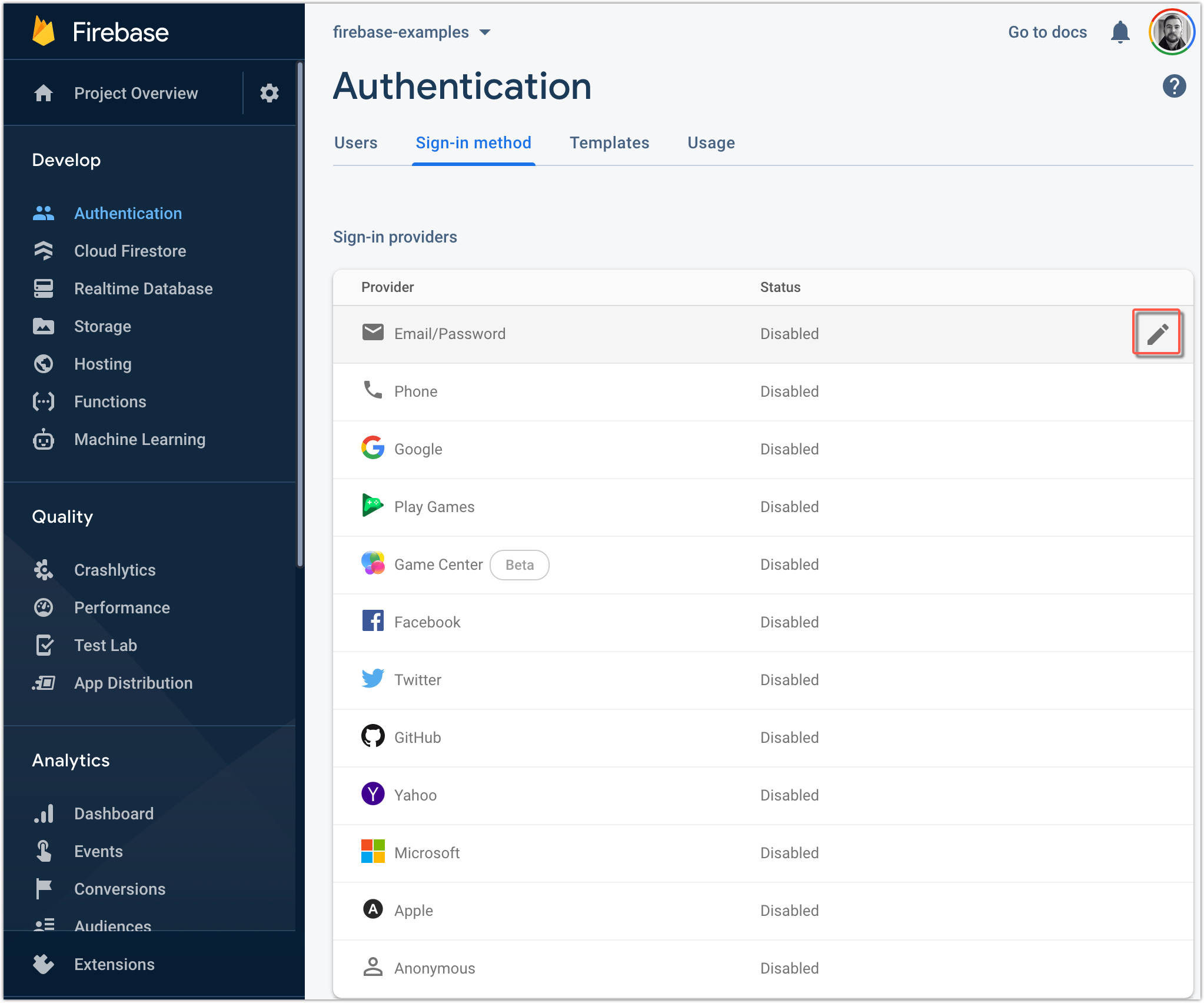
Task: Switch to the Users tab
Action: click(x=356, y=143)
